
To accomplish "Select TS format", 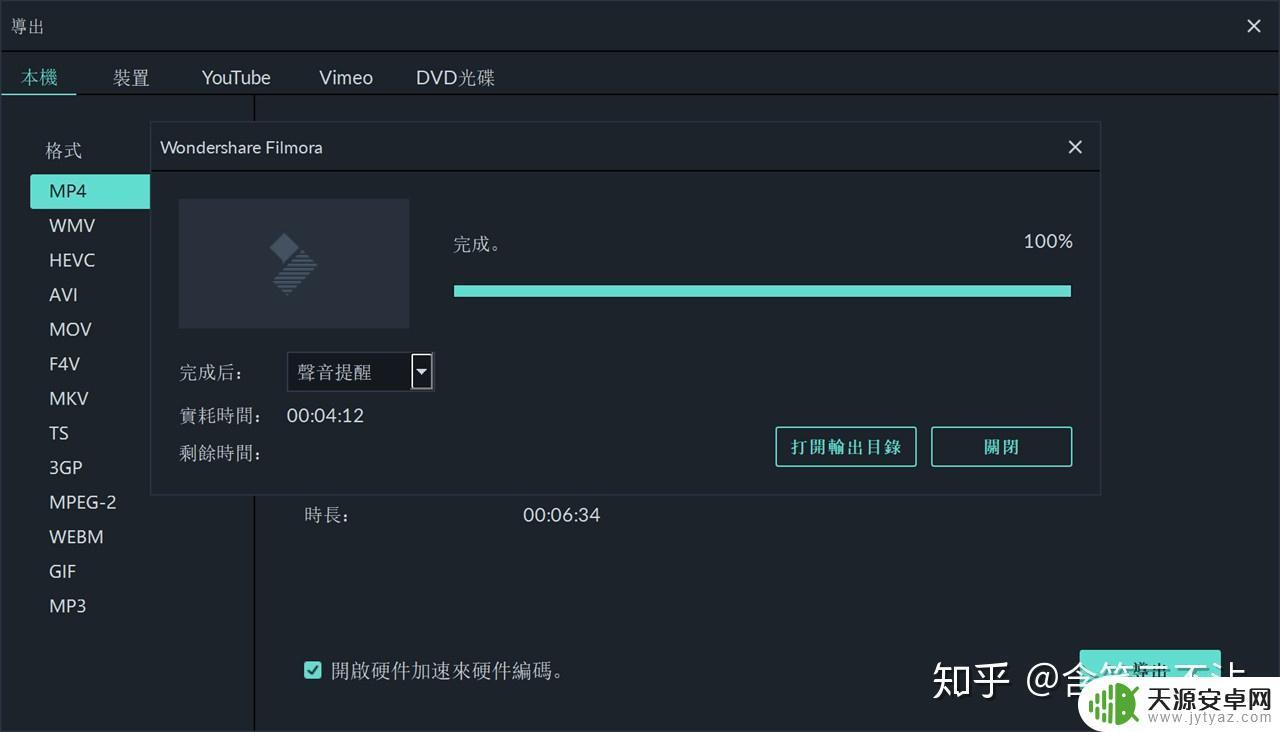I will click(x=59, y=433).
